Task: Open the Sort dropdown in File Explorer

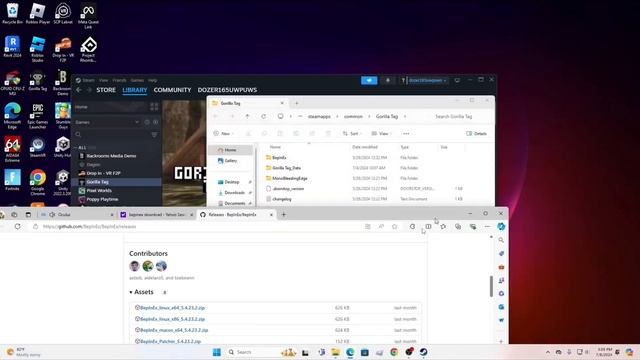Action: point(351,133)
